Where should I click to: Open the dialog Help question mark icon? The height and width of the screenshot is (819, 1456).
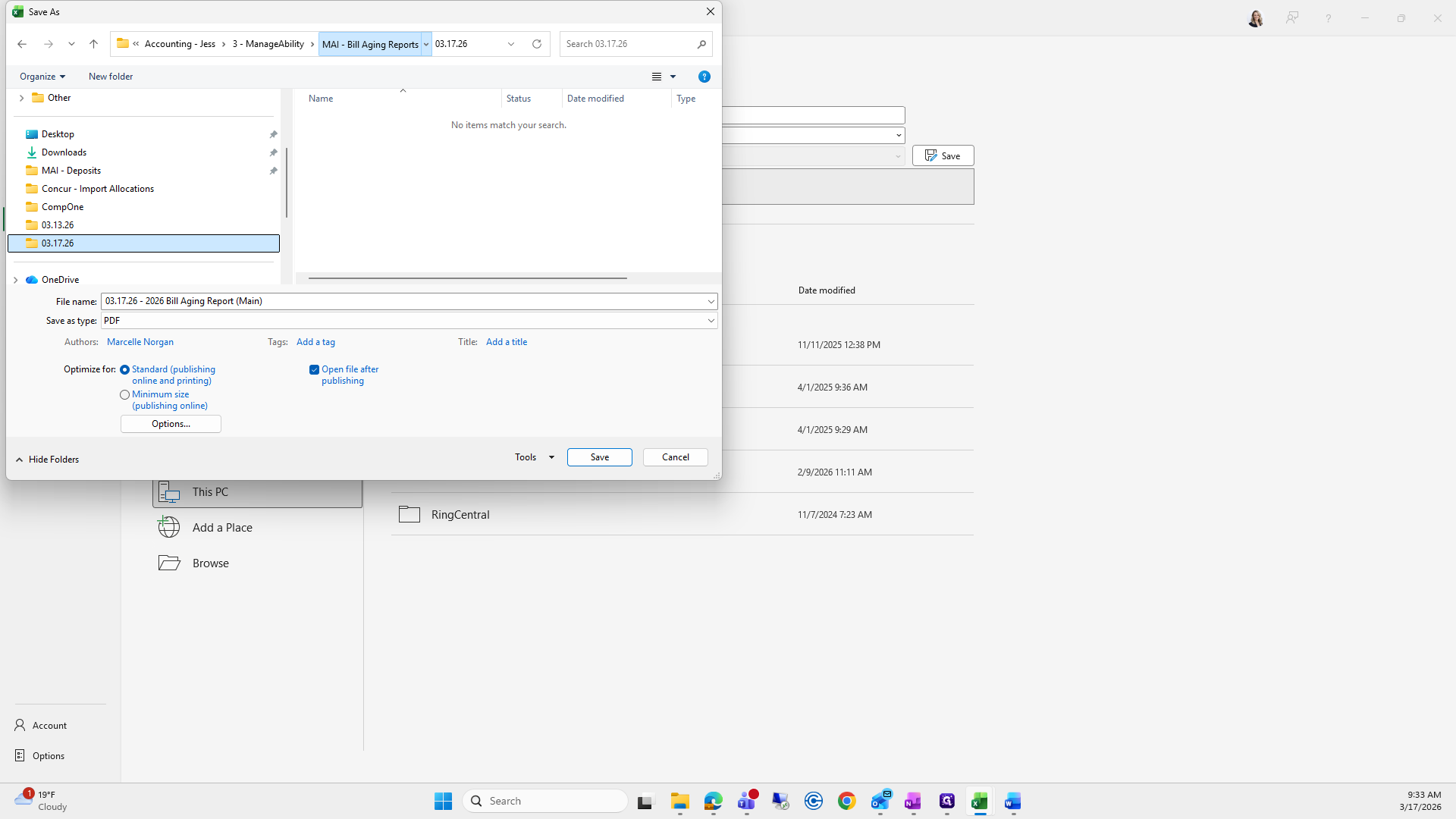coord(704,77)
